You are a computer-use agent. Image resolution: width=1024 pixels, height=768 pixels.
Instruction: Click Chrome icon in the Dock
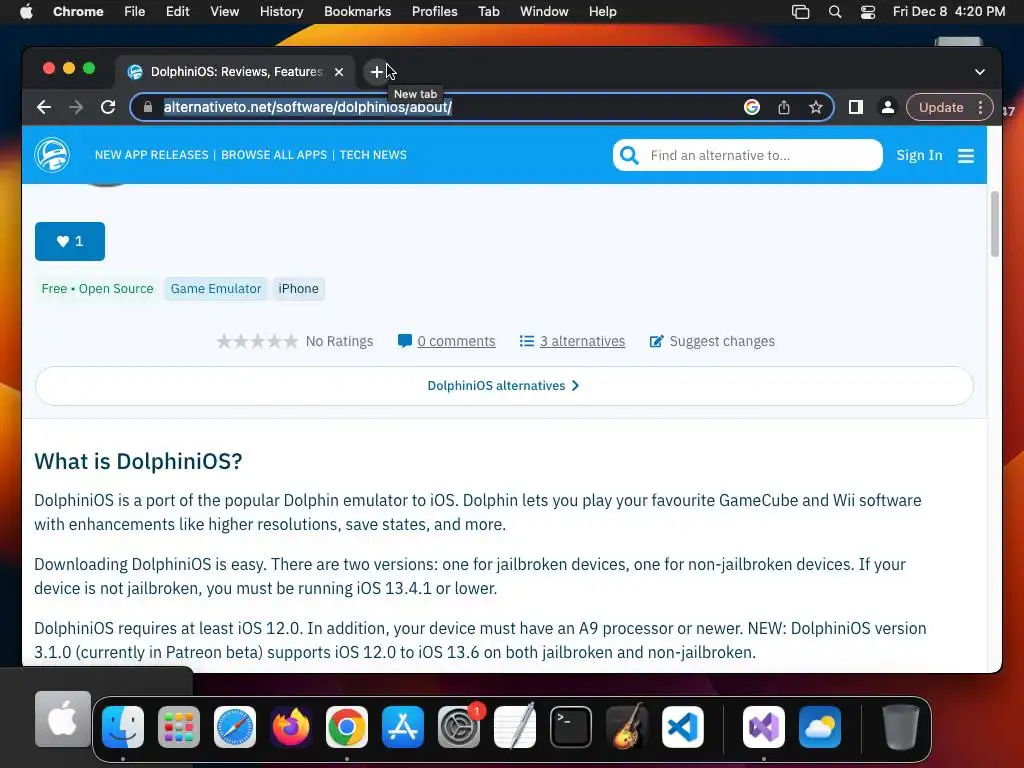(347, 727)
